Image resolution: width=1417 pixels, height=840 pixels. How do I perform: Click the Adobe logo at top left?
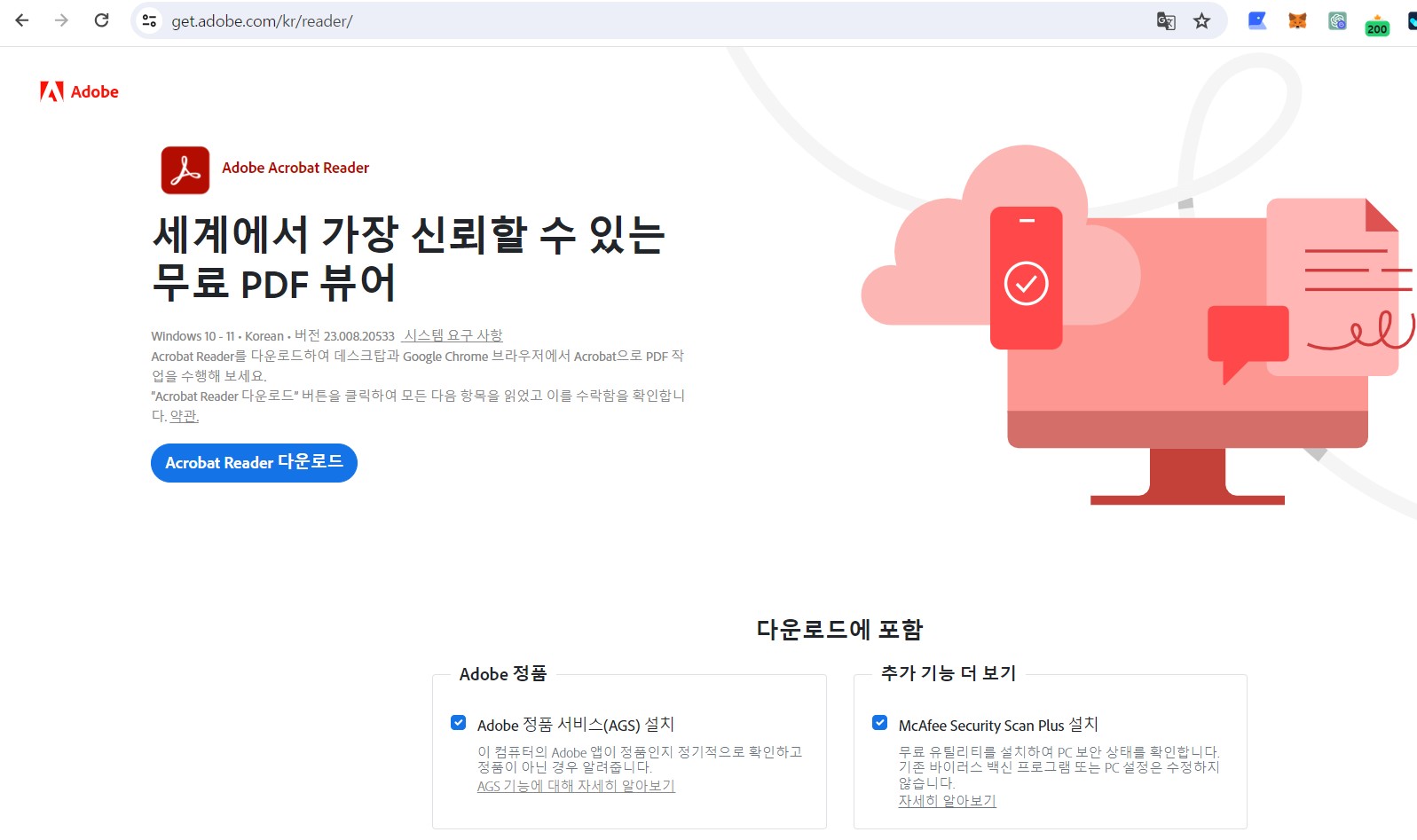tap(79, 91)
